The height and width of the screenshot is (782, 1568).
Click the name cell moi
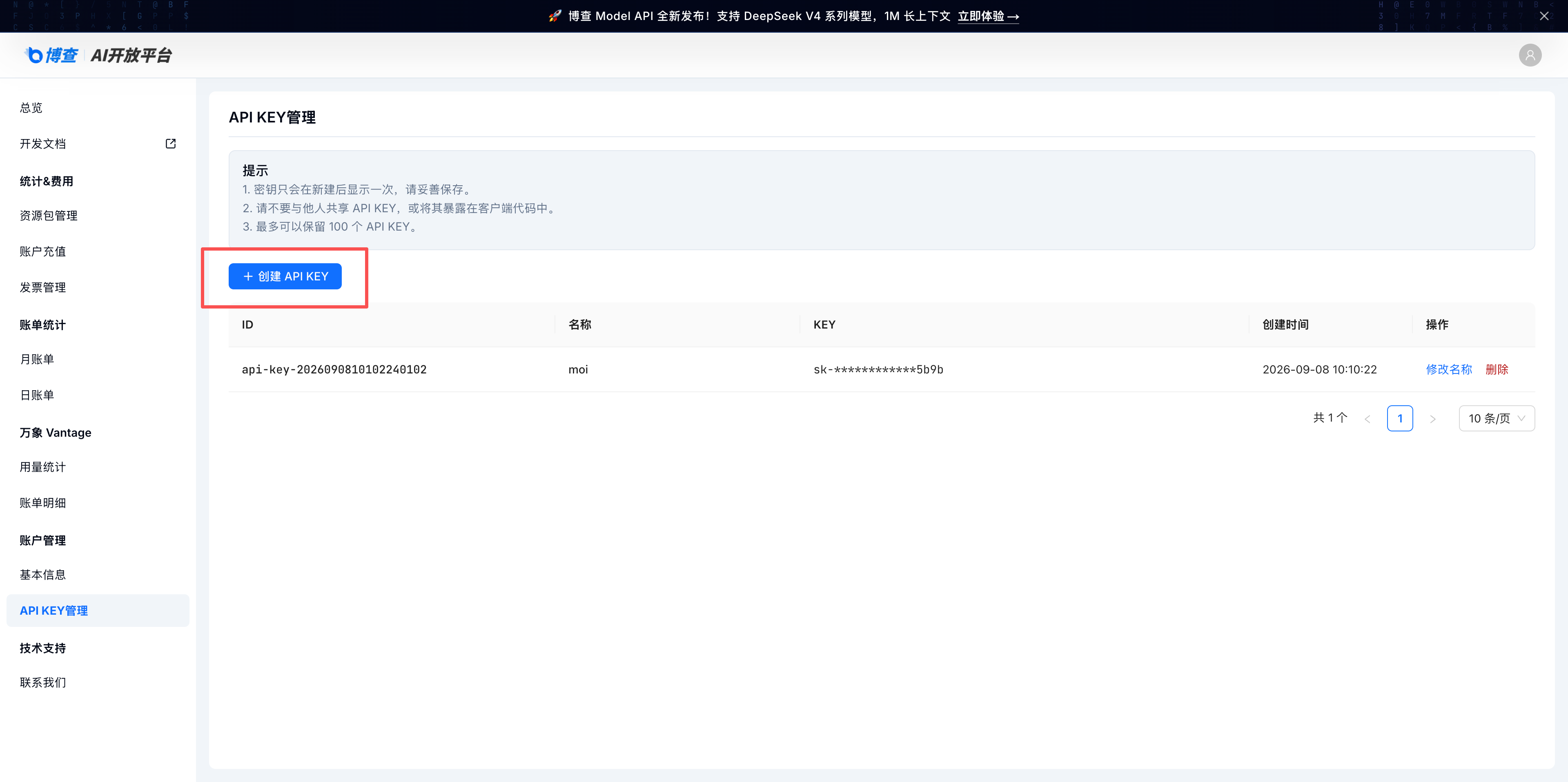pos(578,369)
